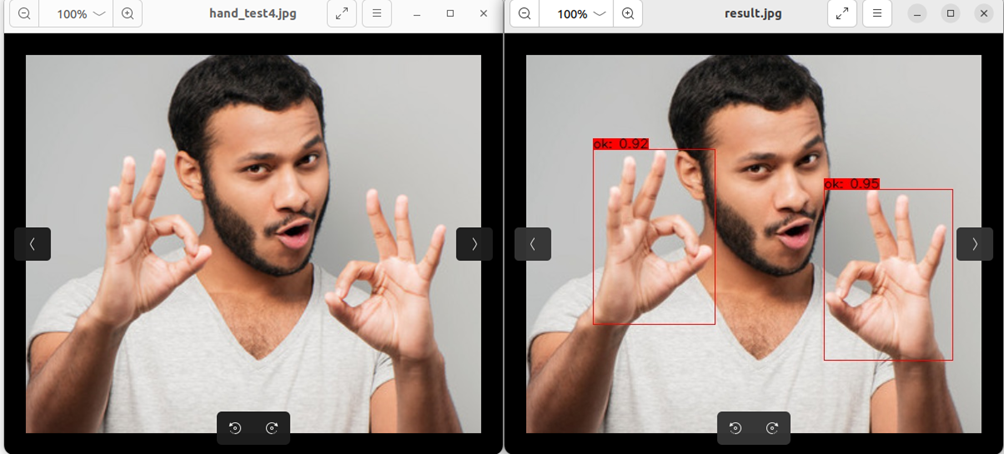This screenshot has width=1004, height=454.
Task: Open hamburger menu in hand_test4.jpg window
Action: (x=376, y=13)
